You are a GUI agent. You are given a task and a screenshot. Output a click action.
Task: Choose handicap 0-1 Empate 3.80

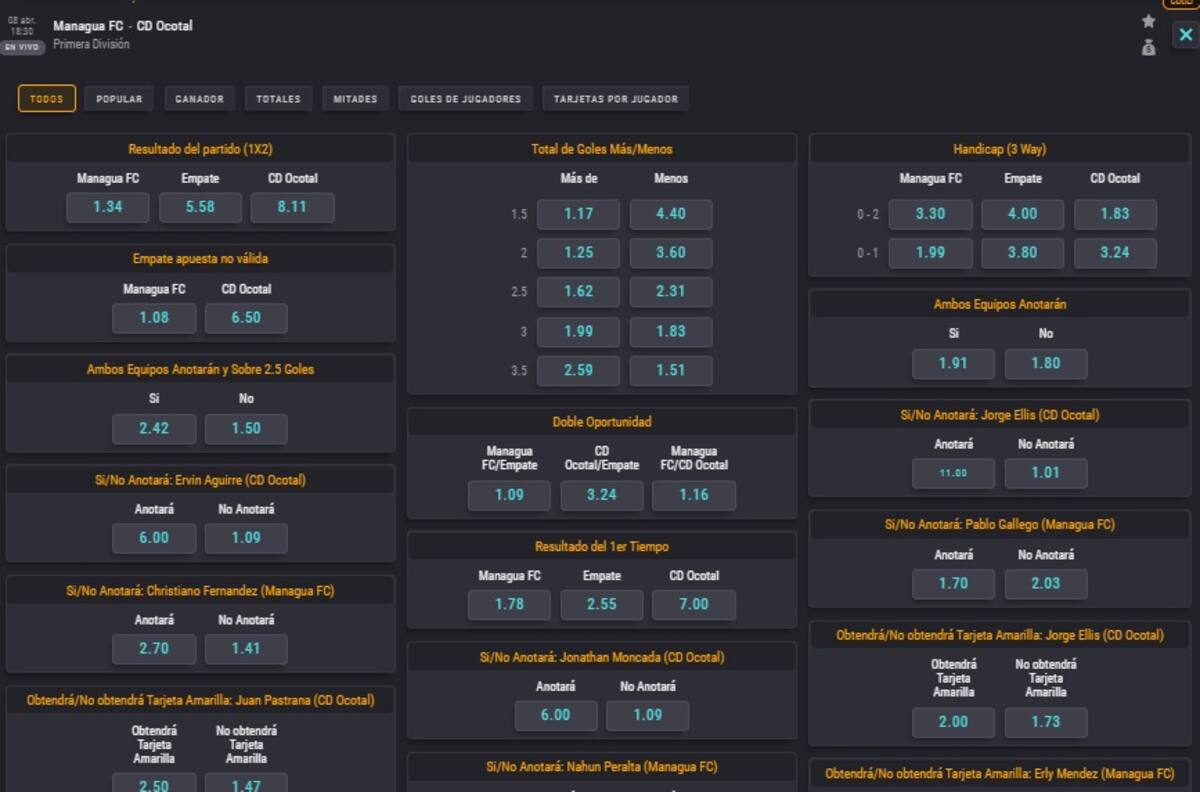[1023, 253]
